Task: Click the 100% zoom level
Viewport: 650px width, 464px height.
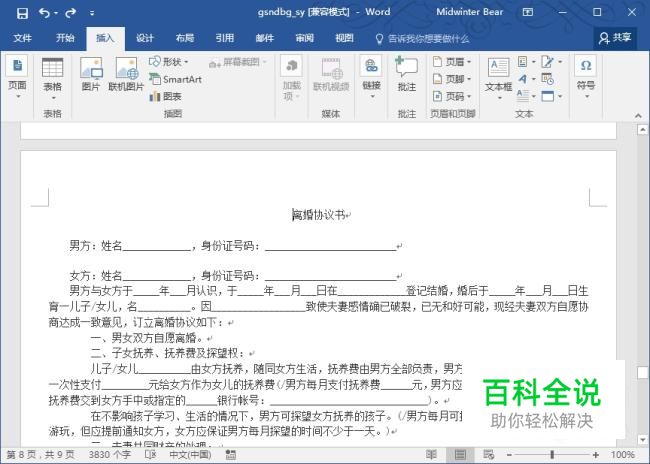Action: (x=623, y=455)
